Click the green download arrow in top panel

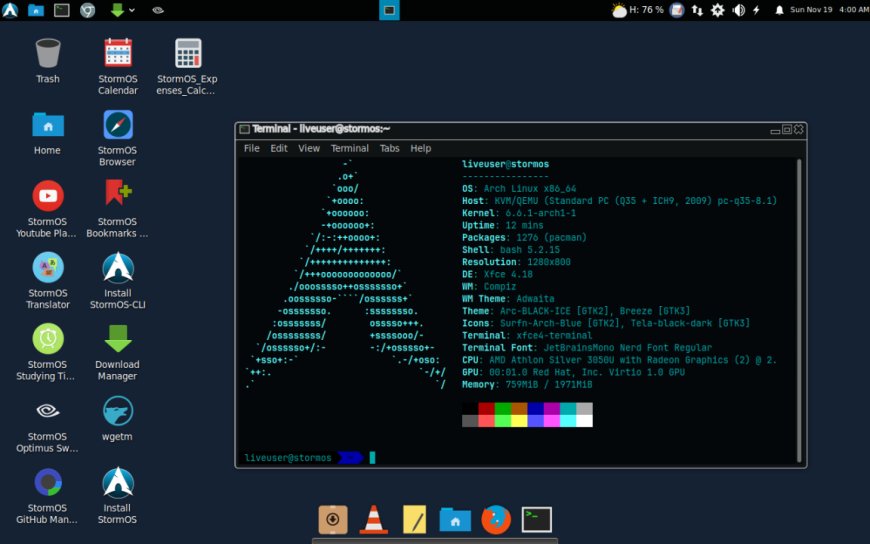117,10
